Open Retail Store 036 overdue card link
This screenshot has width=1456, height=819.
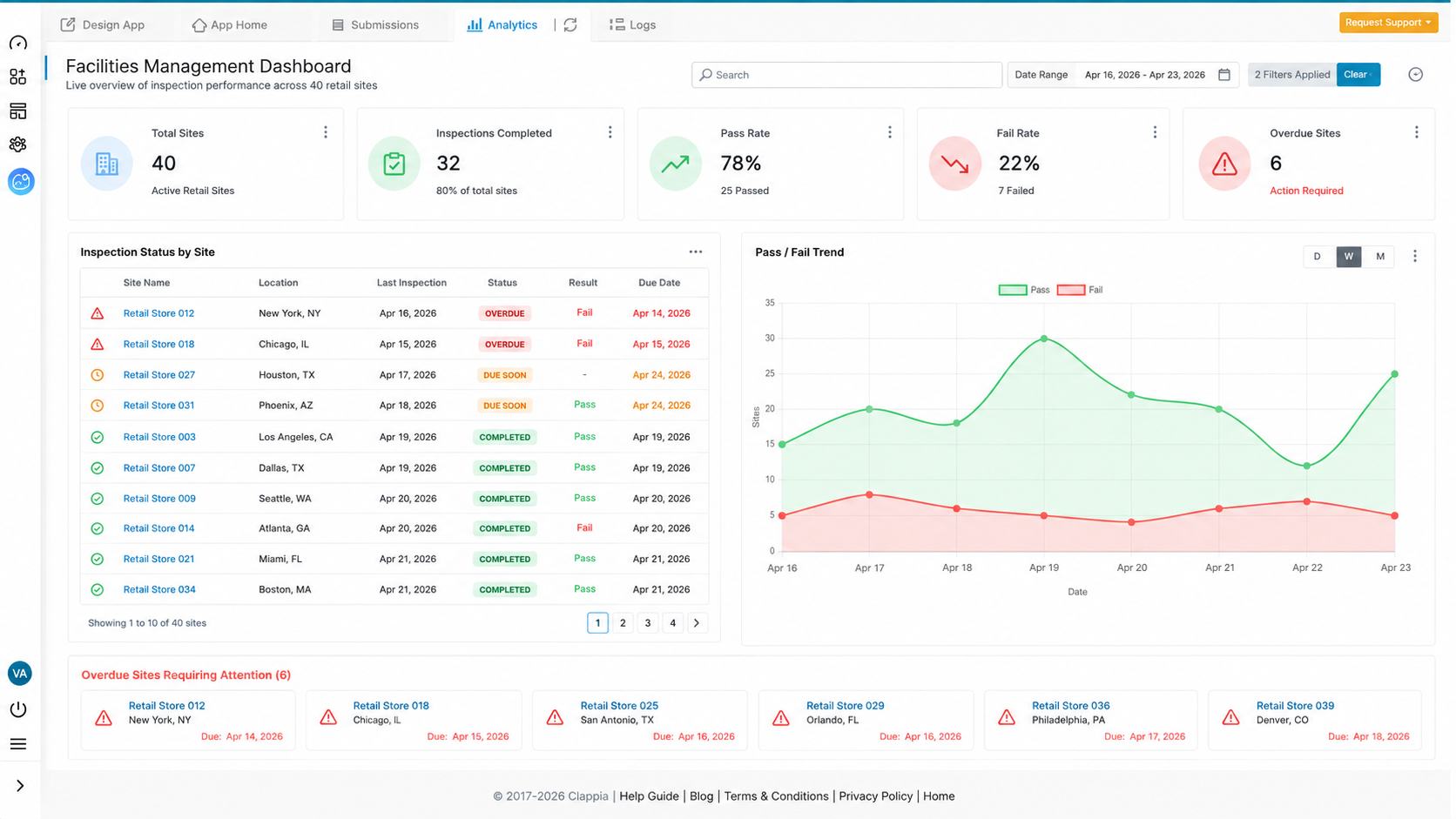pos(1070,706)
